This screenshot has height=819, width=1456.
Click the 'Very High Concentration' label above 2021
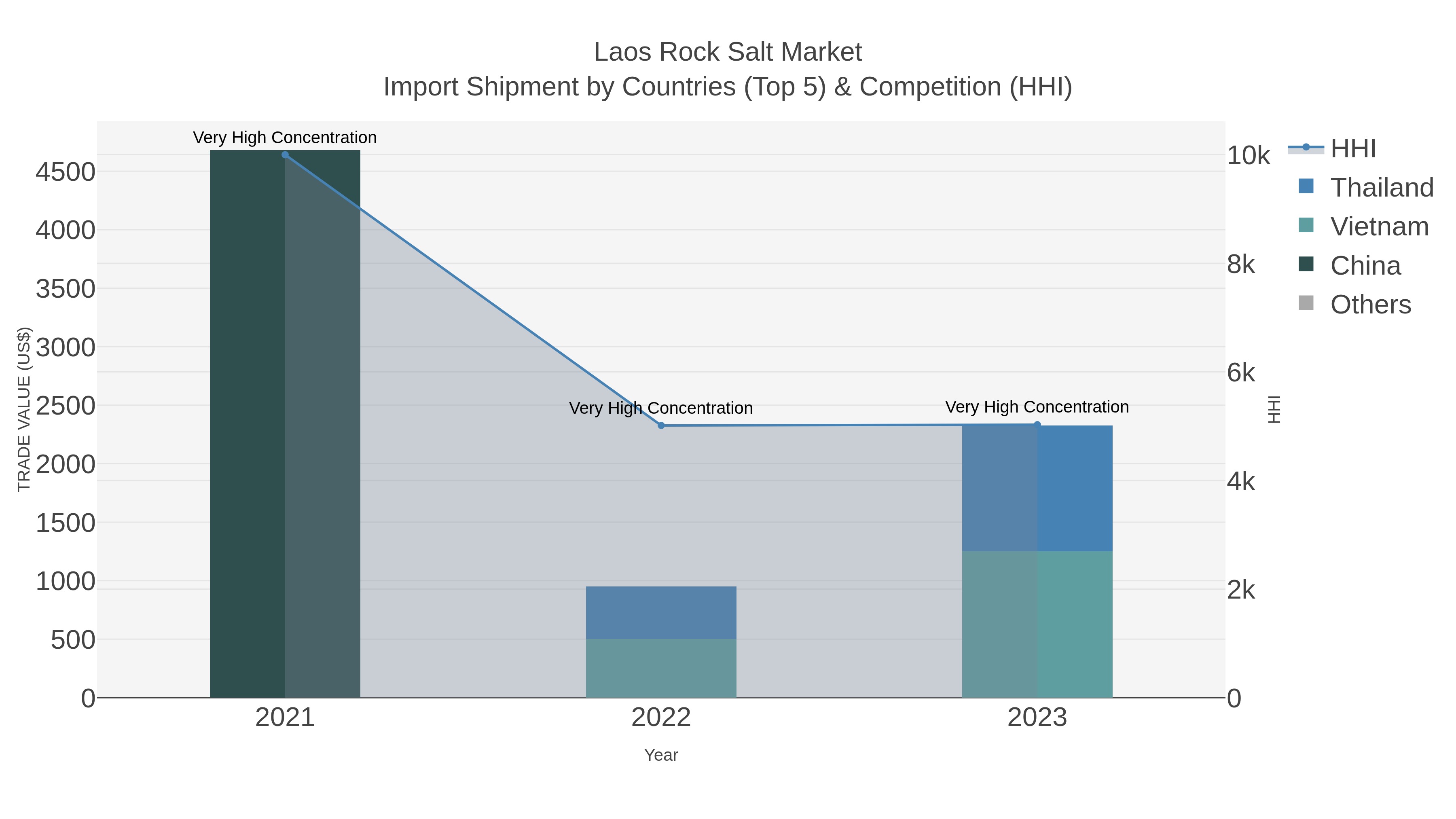click(285, 138)
